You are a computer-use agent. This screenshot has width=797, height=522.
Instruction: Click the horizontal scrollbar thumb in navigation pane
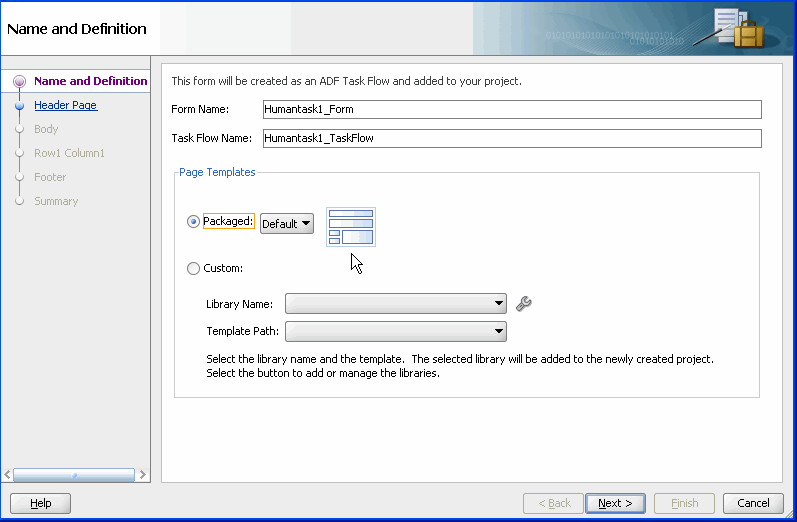(x=74, y=475)
